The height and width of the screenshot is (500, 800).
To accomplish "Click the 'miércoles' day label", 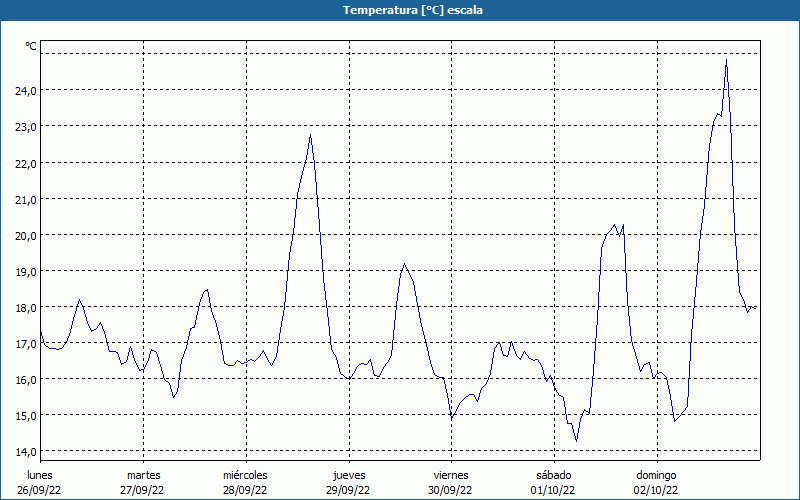I will point(245,475).
